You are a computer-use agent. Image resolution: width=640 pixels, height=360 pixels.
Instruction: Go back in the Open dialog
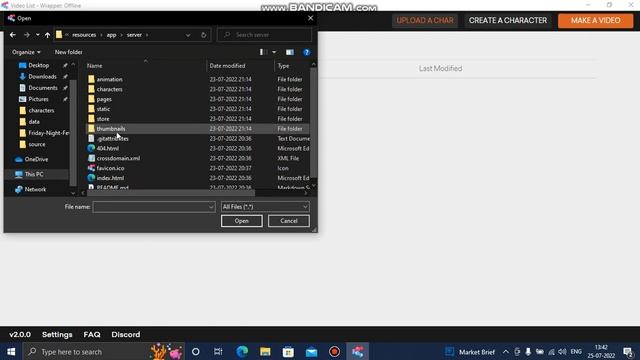pos(13,35)
